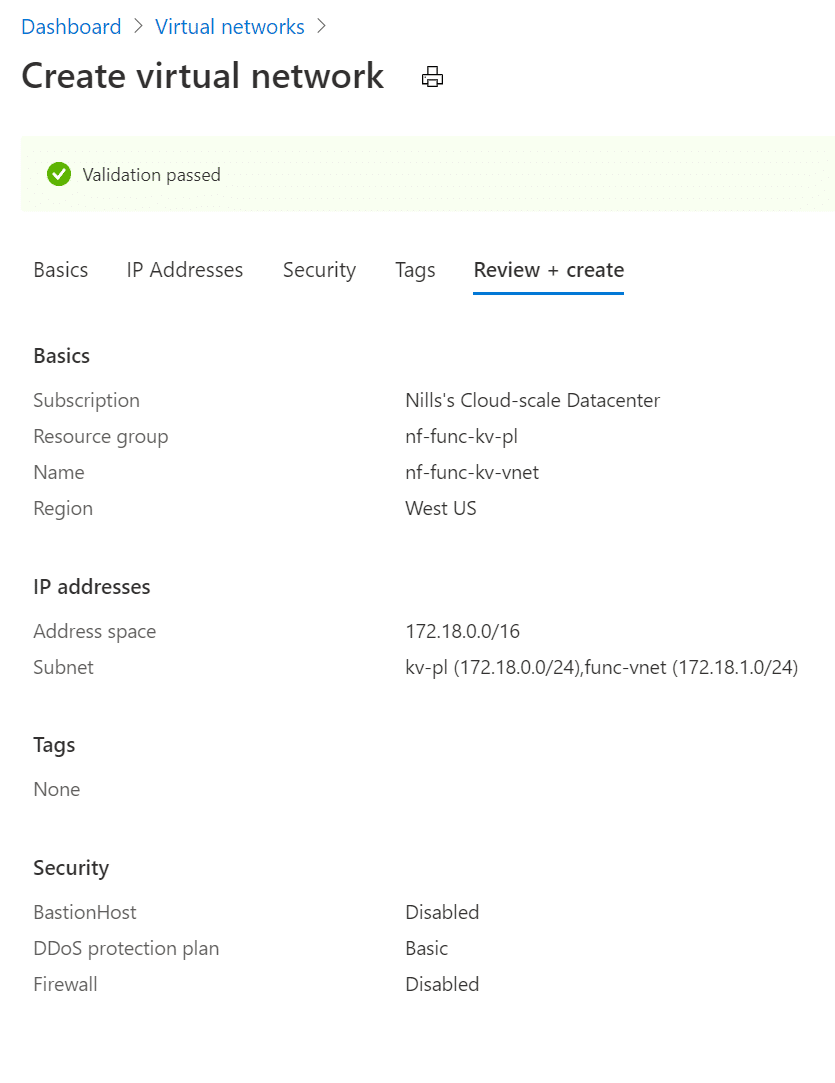Click the DDoS protection plan Basic value
Viewport: 835px width, 1083px height.
426,949
